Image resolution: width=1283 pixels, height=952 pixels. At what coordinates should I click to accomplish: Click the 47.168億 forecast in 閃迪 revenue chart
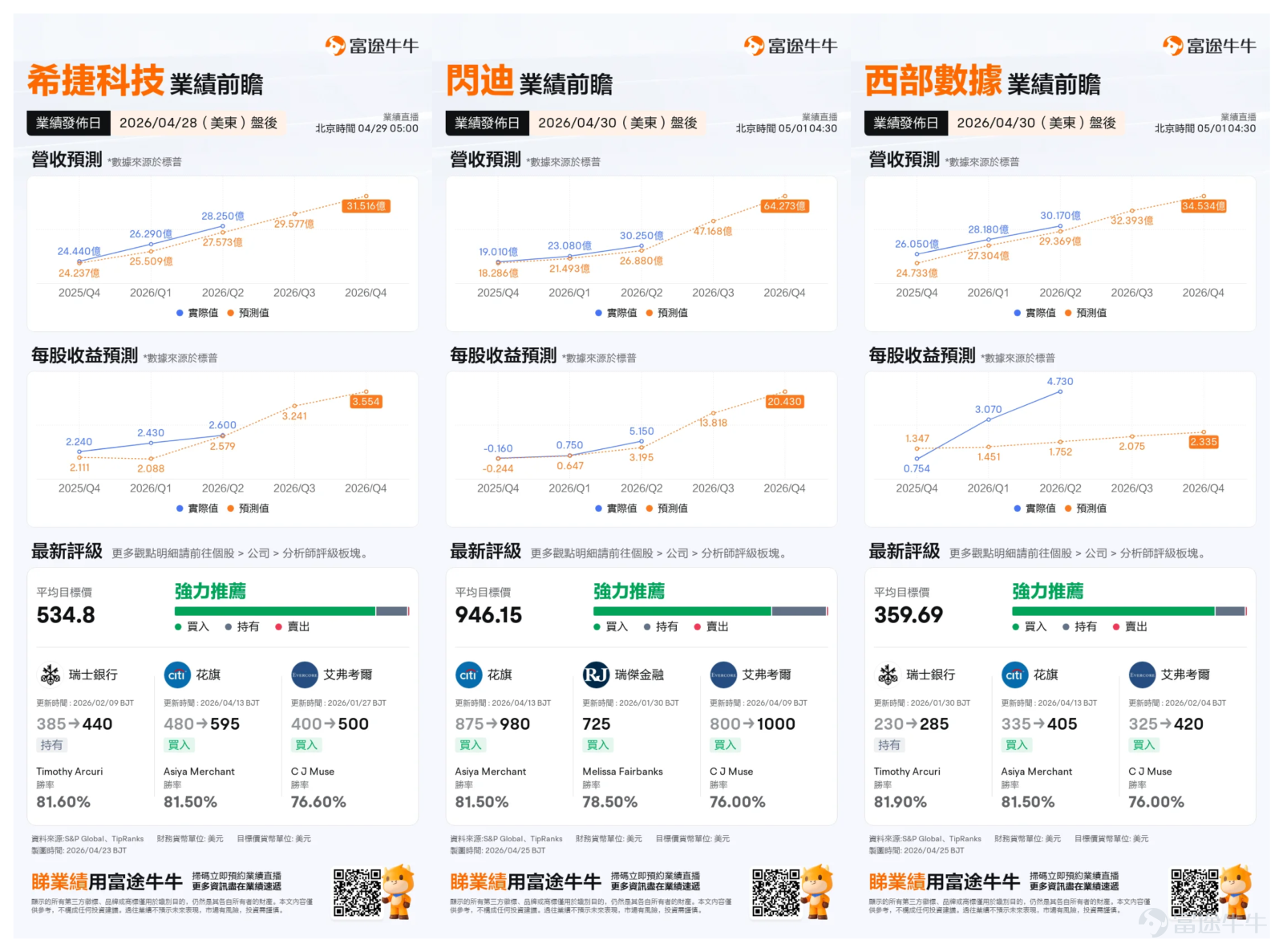pyautogui.click(x=713, y=231)
